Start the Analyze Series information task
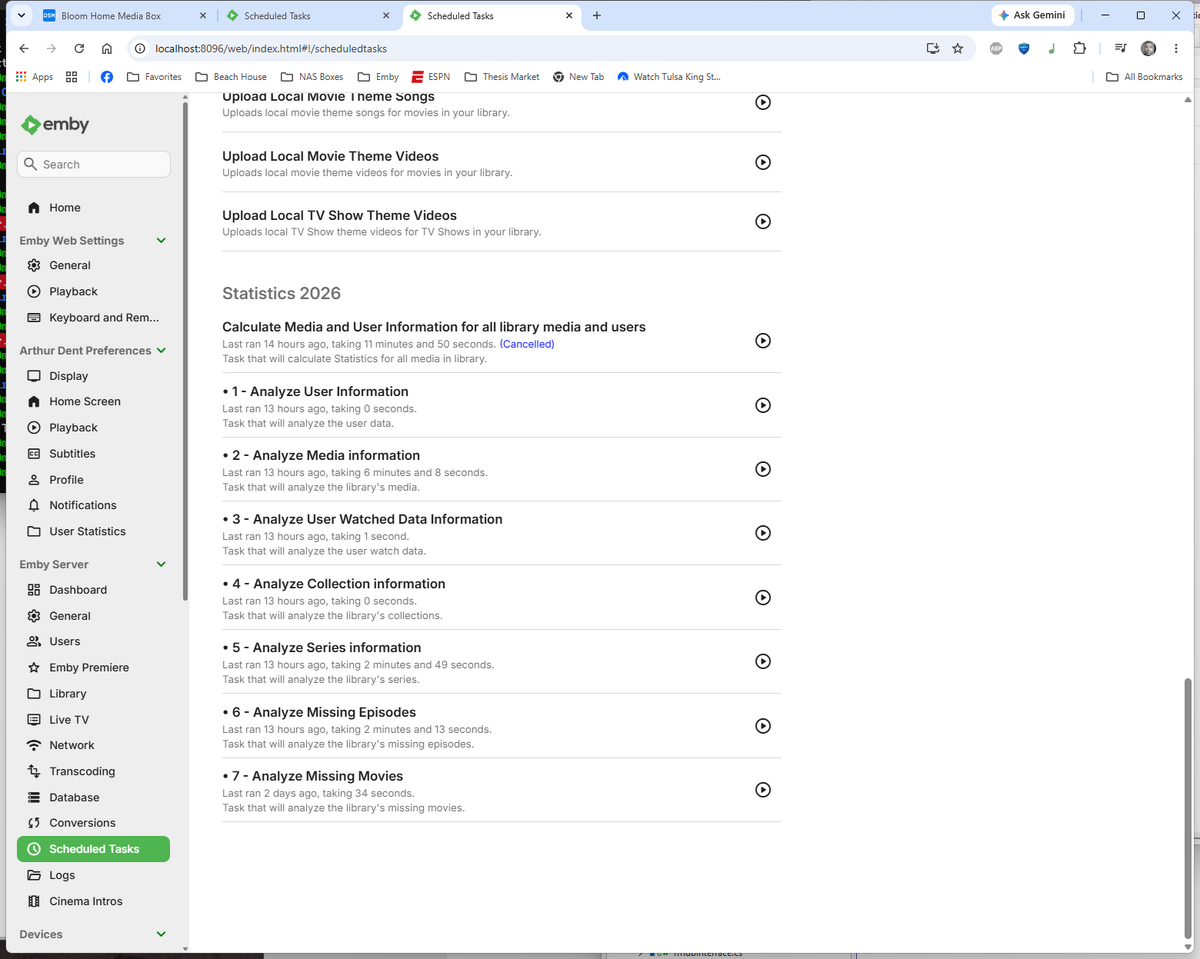1200x959 pixels. pos(763,661)
